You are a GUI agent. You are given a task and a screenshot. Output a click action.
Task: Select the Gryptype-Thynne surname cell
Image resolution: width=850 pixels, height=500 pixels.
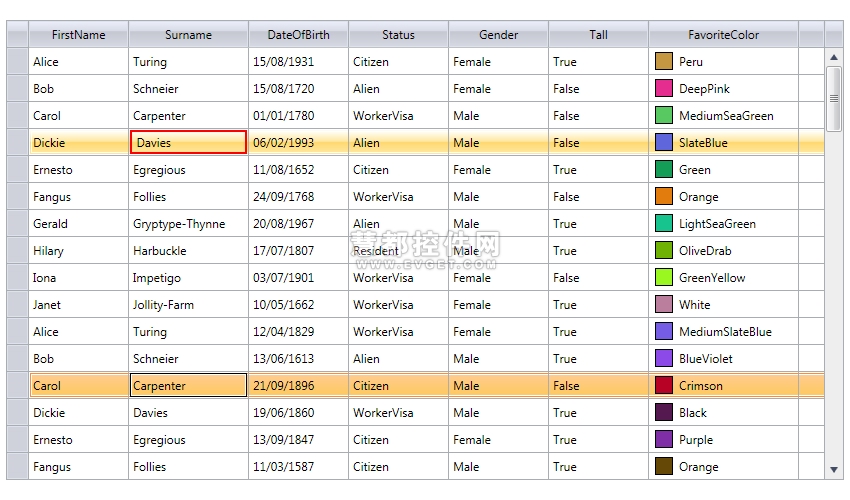[x=188, y=223]
